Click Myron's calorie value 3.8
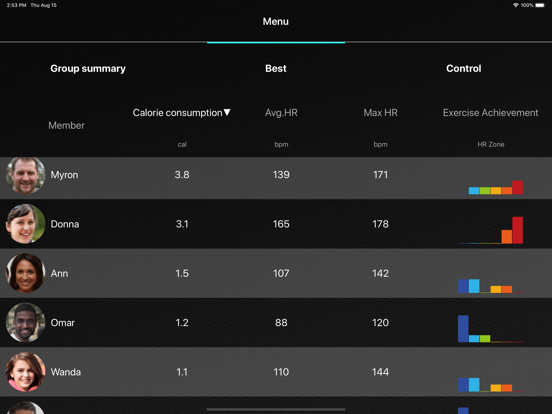Image resolution: width=552 pixels, height=414 pixels. click(x=182, y=175)
